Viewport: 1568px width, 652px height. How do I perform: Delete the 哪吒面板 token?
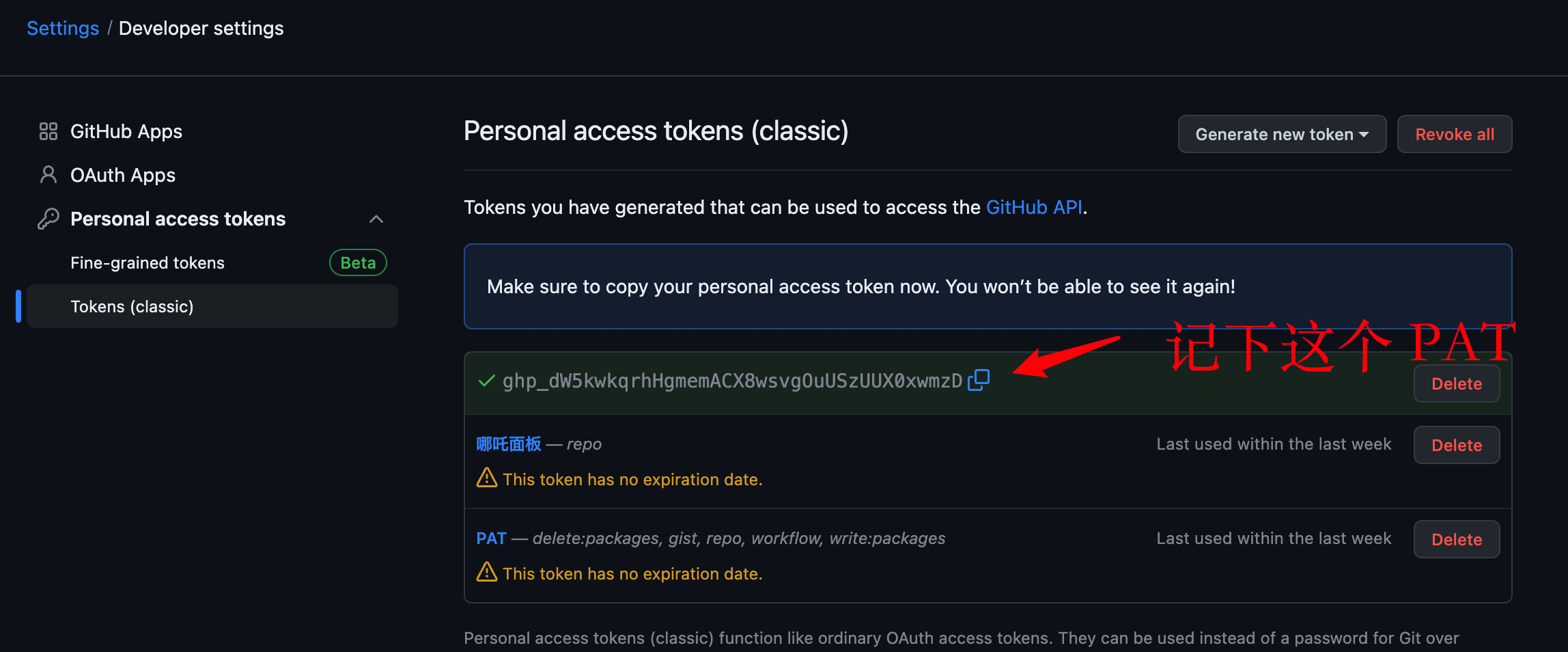1457,445
